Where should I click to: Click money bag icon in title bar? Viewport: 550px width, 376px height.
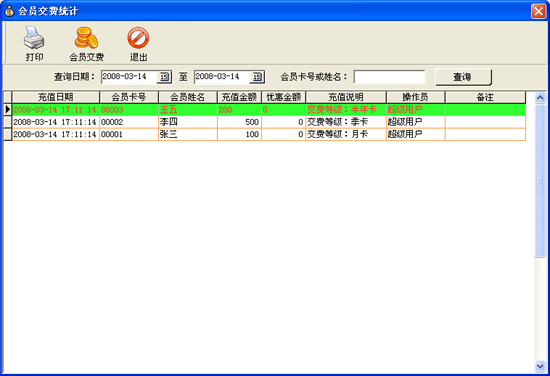[9, 11]
